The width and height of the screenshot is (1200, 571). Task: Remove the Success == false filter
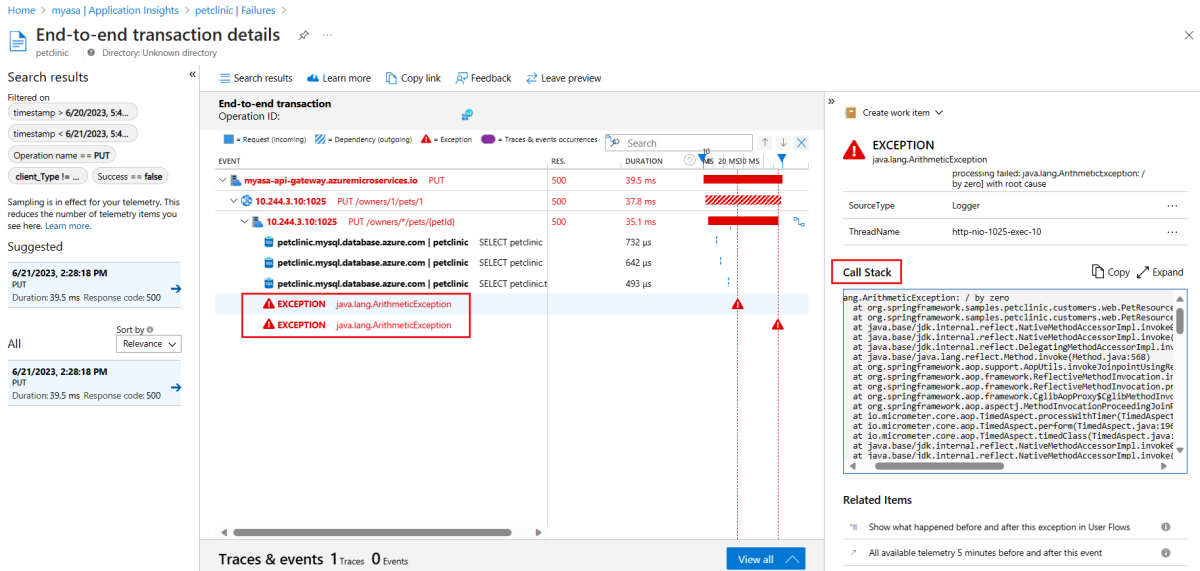tap(130, 176)
